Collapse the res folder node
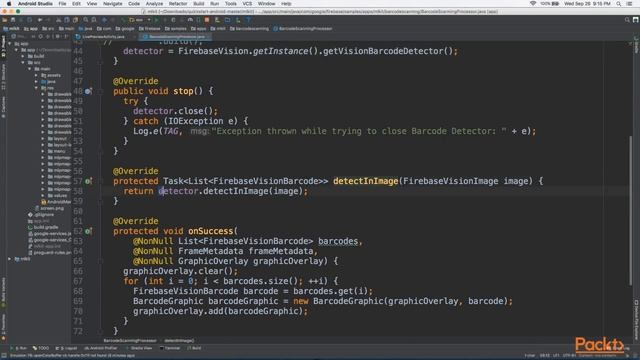 pos(36,88)
